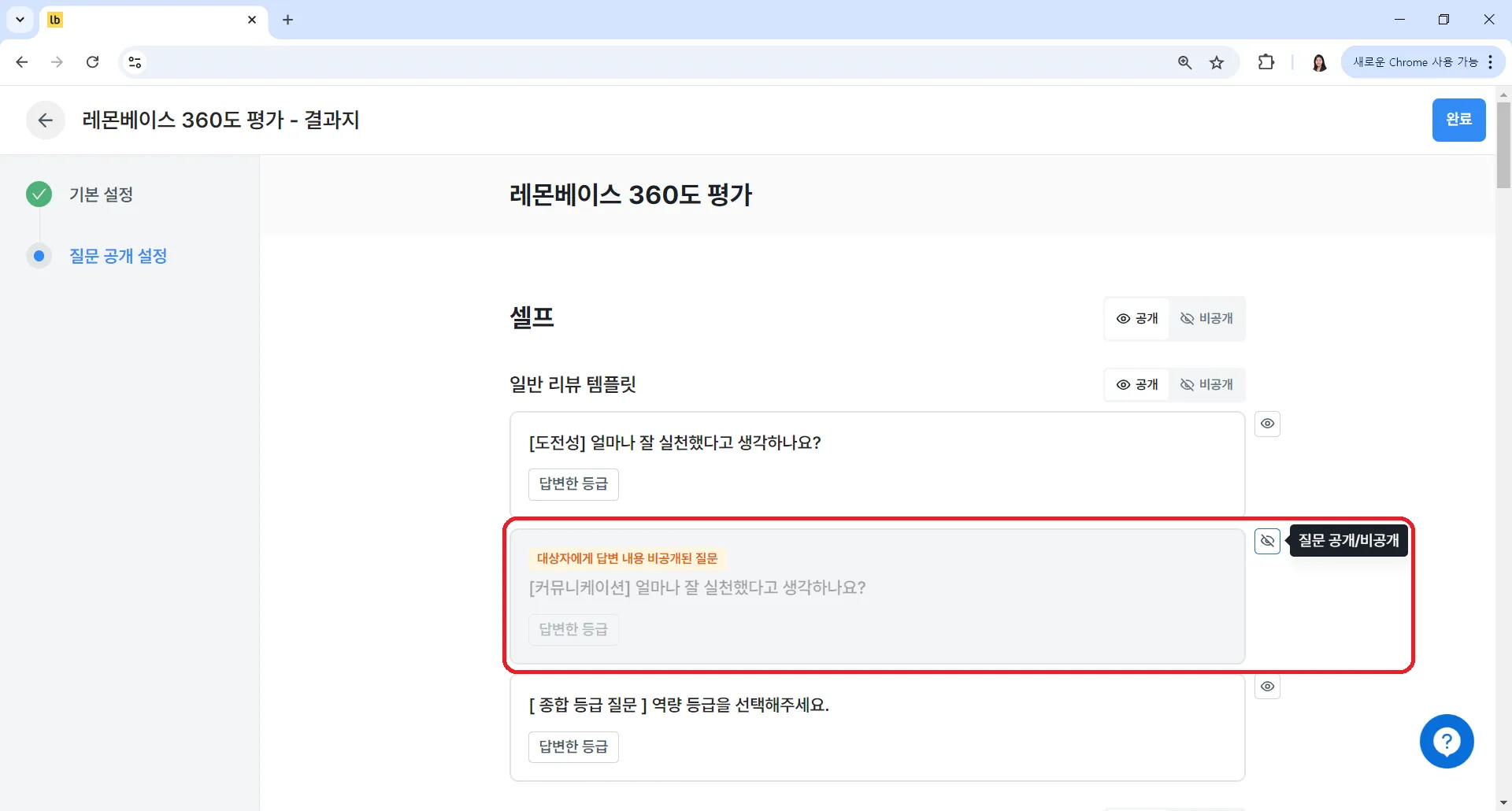Click the 레몬베이스 360도 평가 heading
Viewport: 1512px width, 811px height.
(631, 194)
